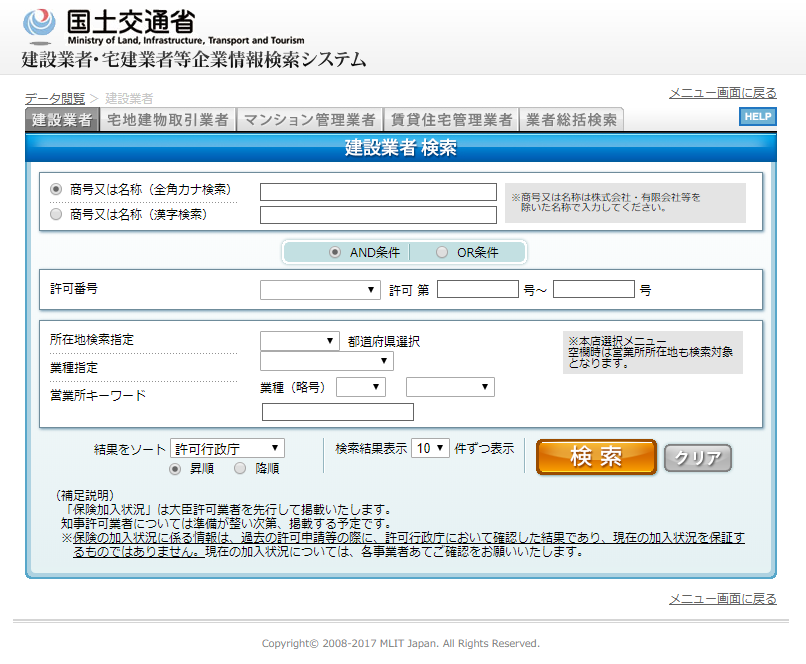Switch to the 賃貸住宅管理業者 tab
806x664 pixels.
(451, 120)
